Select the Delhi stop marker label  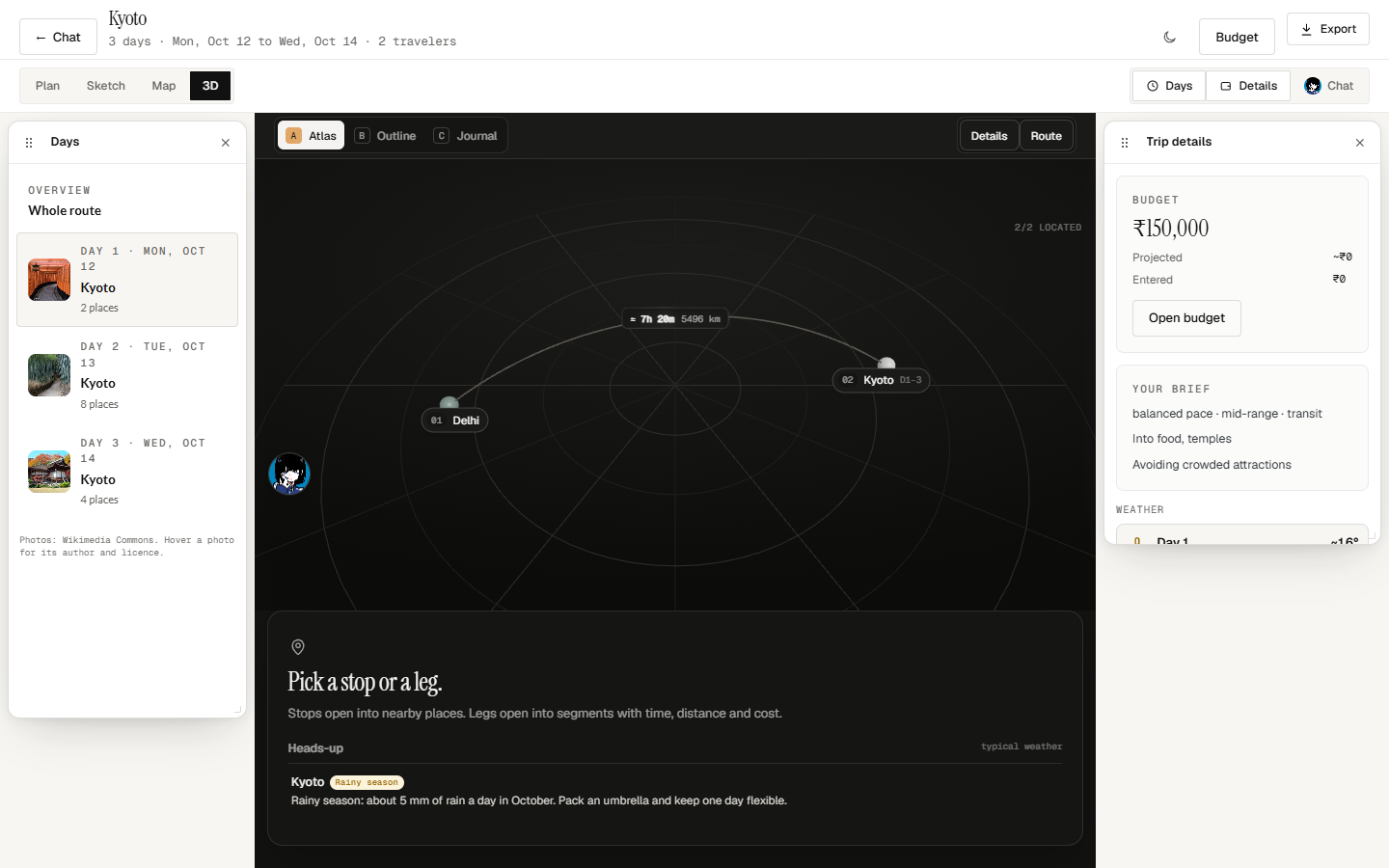click(x=454, y=420)
